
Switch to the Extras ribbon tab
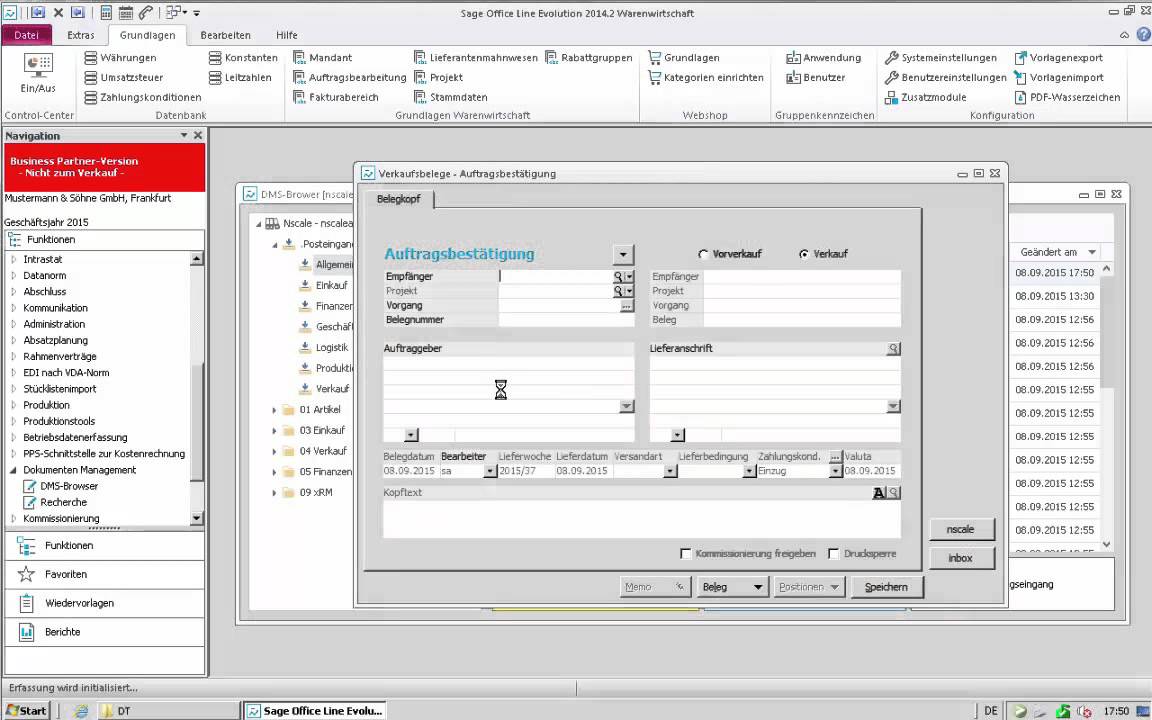(x=81, y=35)
